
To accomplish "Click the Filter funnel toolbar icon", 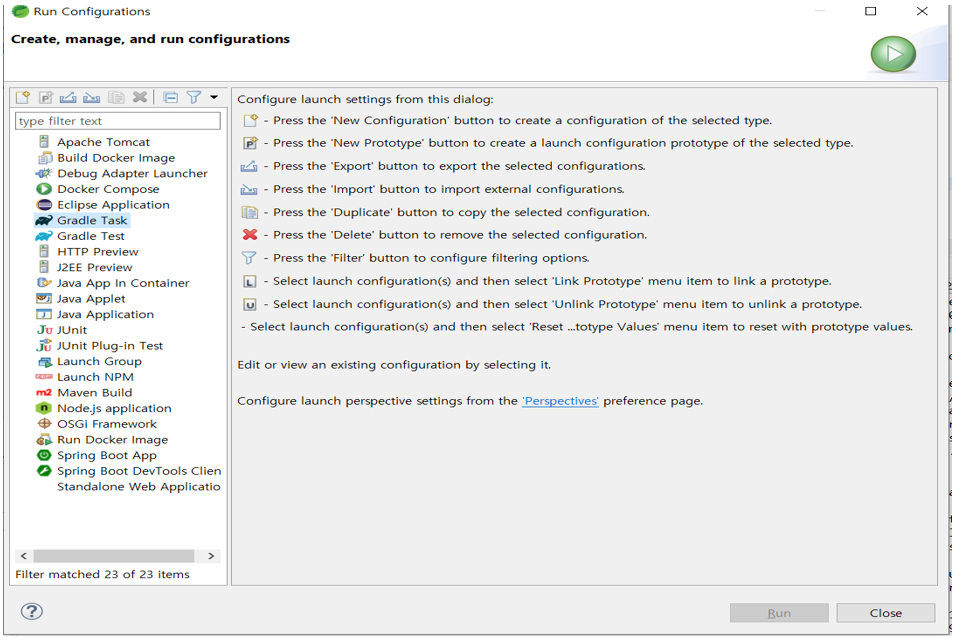I will coord(194,97).
